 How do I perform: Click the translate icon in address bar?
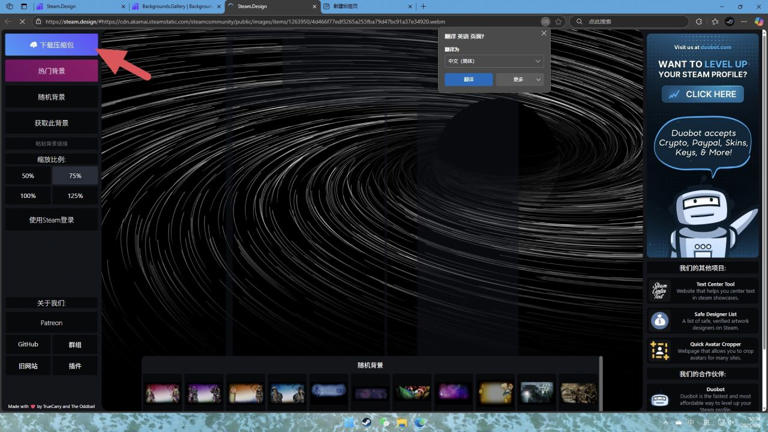545,21
